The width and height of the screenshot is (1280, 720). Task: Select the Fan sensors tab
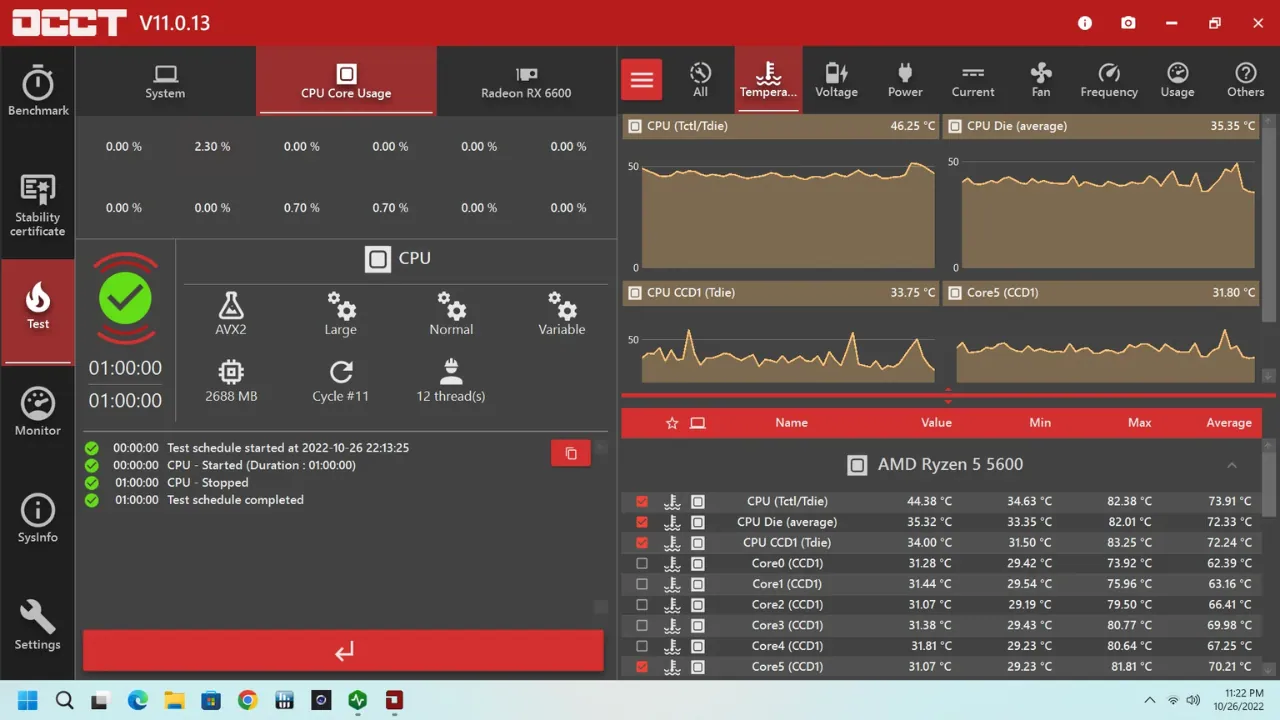pos(1041,80)
